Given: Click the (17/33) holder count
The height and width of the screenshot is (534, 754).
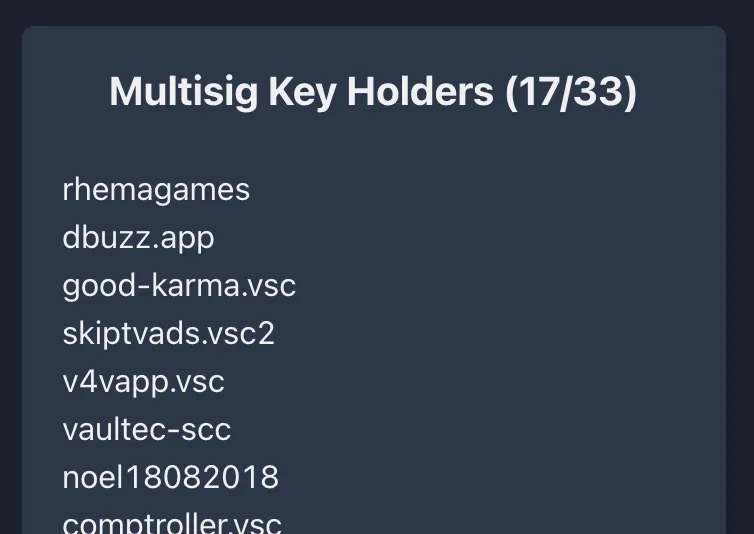Looking at the screenshot, I should pyautogui.click(x=571, y=92).
